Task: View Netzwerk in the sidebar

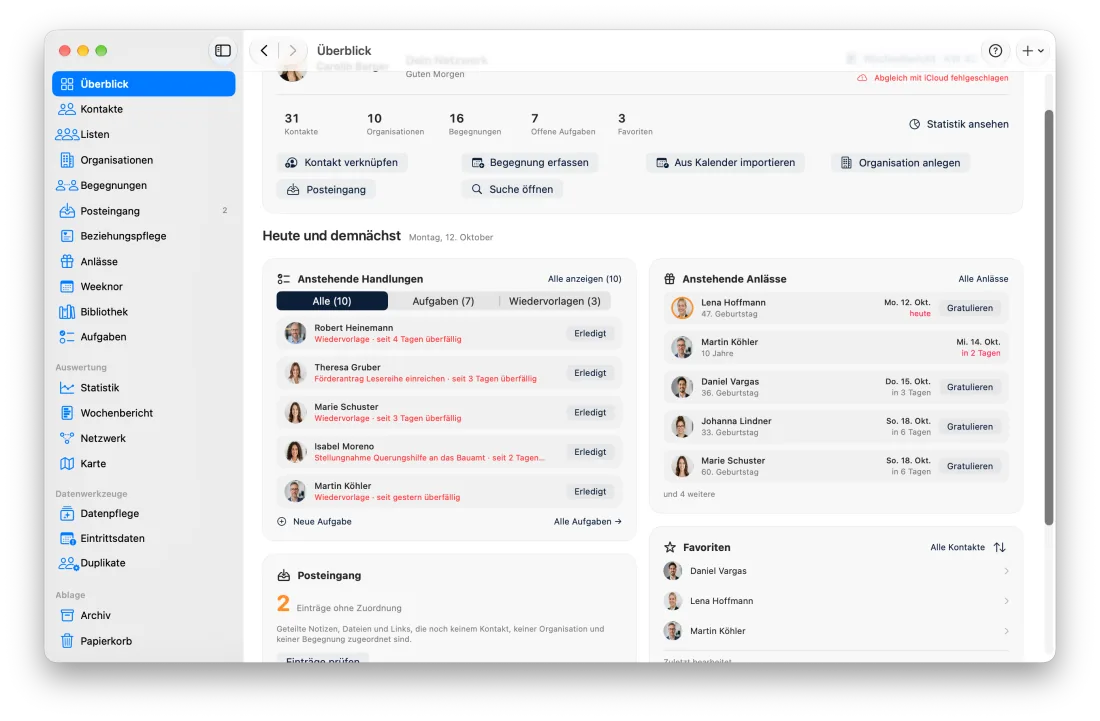Action: click(144, 438)
